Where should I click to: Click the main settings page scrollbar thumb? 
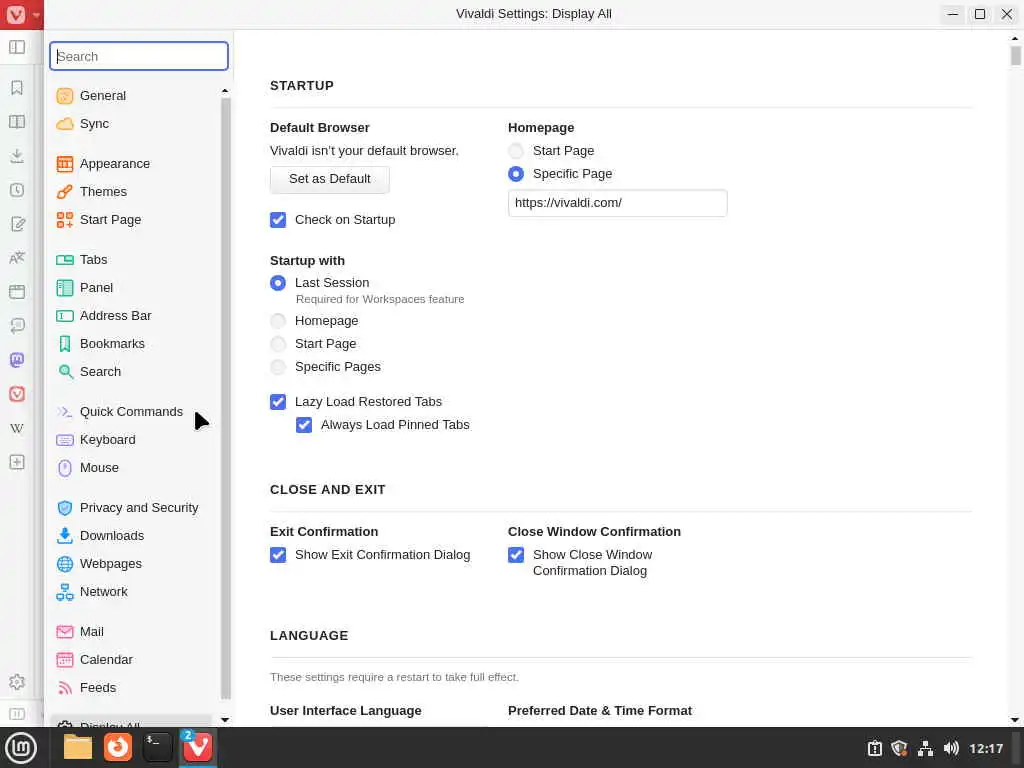coord(1015,56)
